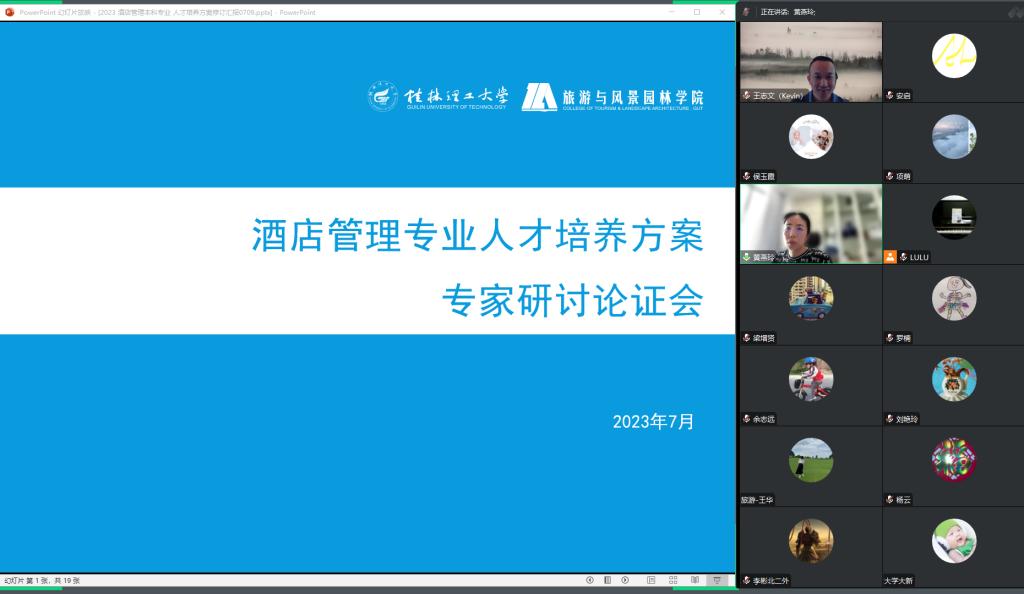
Task: Select 罗楠 participant avatar
Action: pos(953,298)
